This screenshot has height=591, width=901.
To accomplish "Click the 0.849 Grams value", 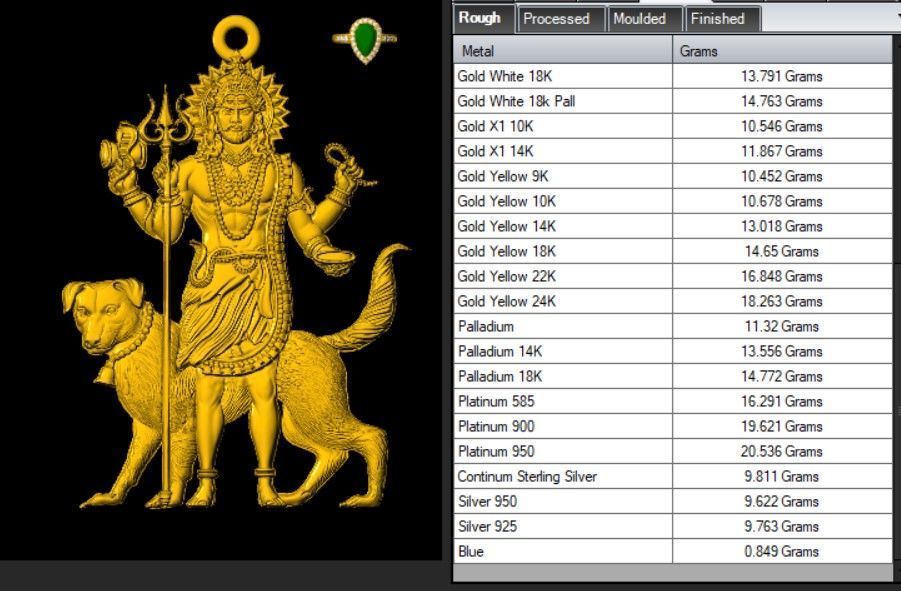I will [781, 551].
